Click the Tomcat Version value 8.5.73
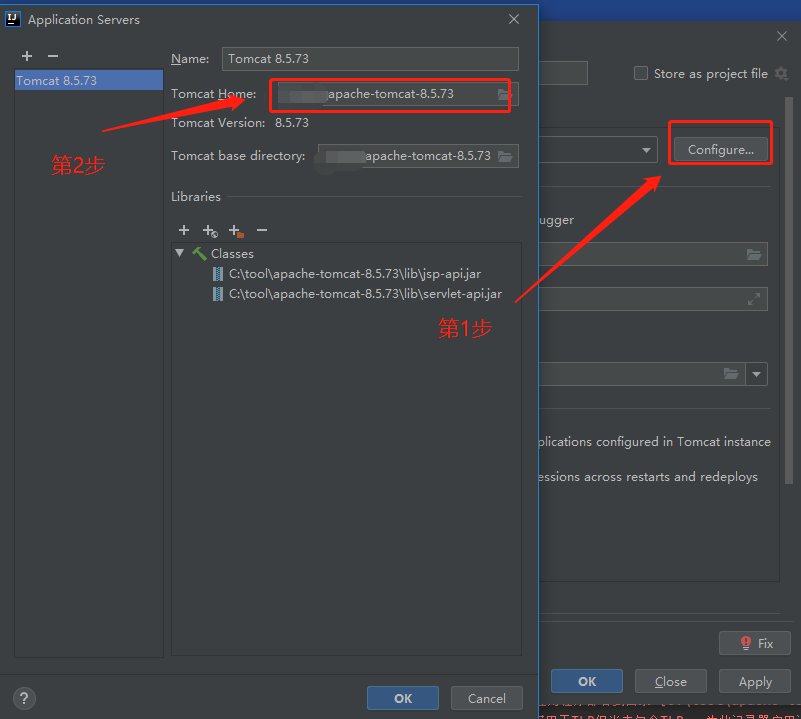The width and height of the screenshot is (801, 719). 292,123
